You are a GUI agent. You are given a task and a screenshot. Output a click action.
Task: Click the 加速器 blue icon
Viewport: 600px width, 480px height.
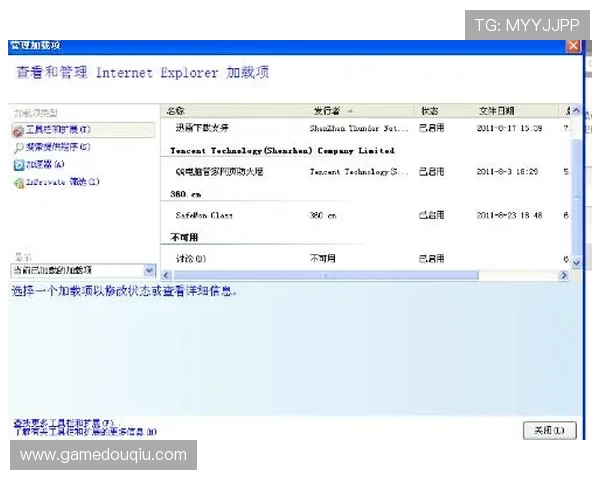pyautogui.click(x=19, y=165)
